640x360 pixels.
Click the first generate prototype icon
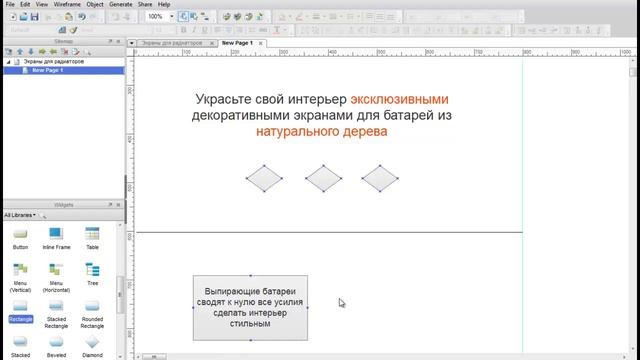(x=227, y=17)
